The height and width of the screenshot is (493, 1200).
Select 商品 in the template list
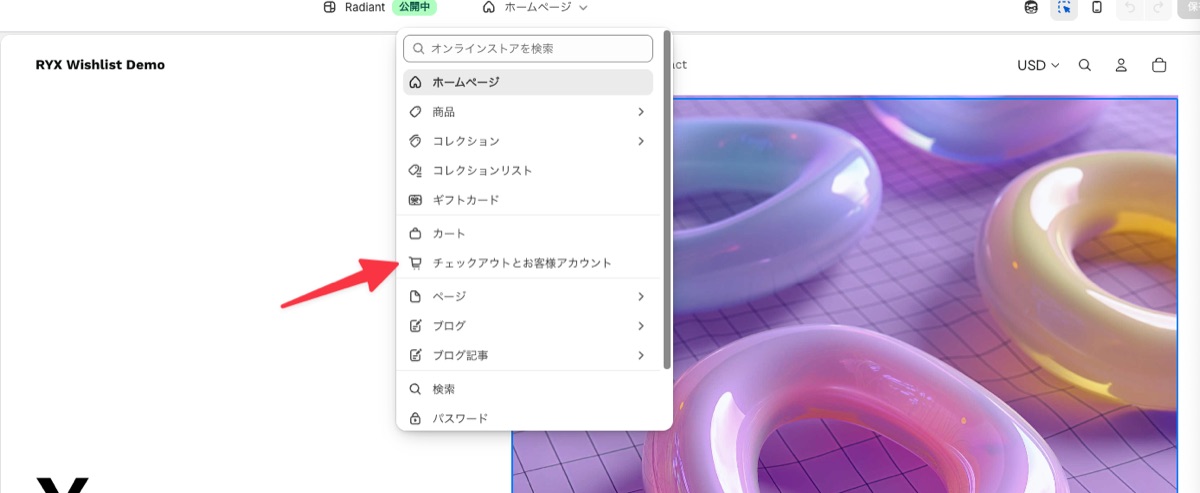528,112
